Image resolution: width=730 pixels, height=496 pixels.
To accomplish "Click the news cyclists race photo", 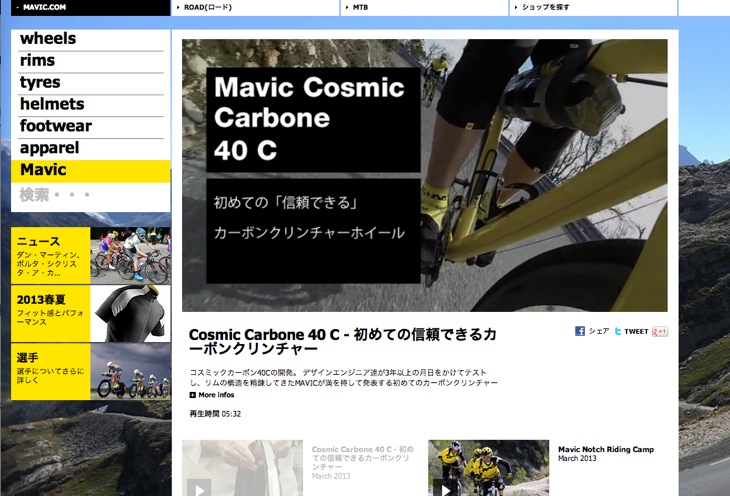I will pos(130,255).
